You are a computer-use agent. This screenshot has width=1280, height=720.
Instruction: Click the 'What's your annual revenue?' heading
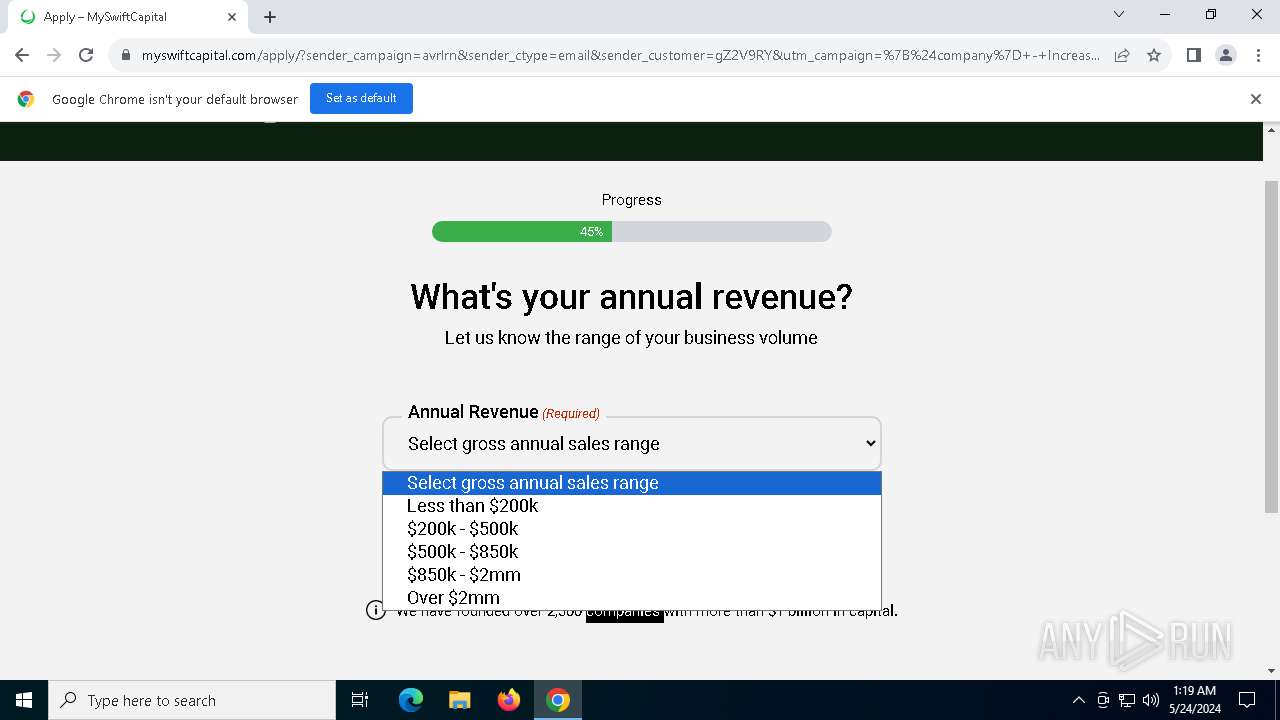pyautogui.click(x=632, y=297)
